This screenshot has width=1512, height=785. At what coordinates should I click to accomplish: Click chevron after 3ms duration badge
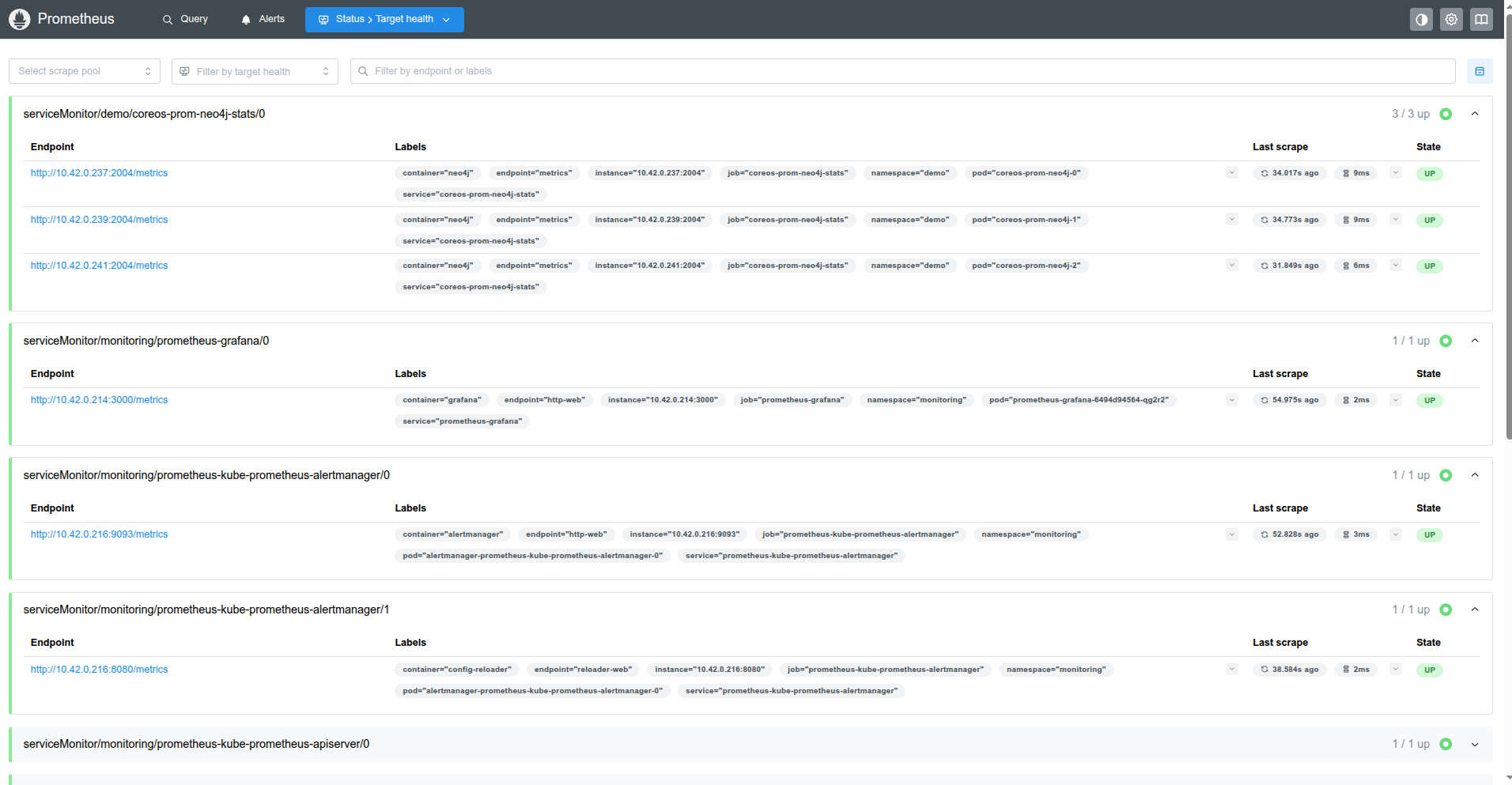[x=1396, y=534]
